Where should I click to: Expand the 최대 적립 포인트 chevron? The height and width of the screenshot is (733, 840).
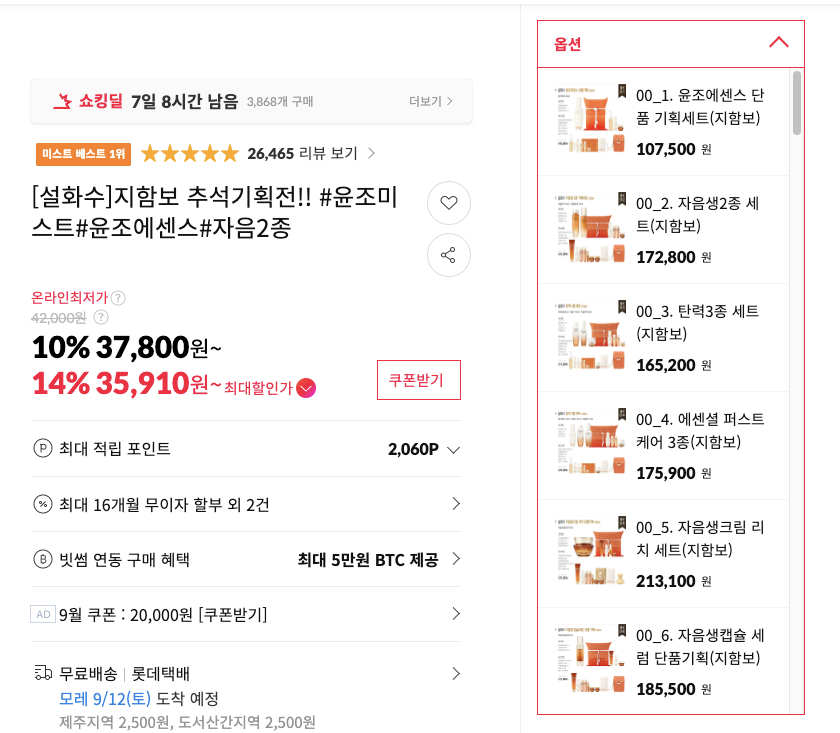(453, 450)
